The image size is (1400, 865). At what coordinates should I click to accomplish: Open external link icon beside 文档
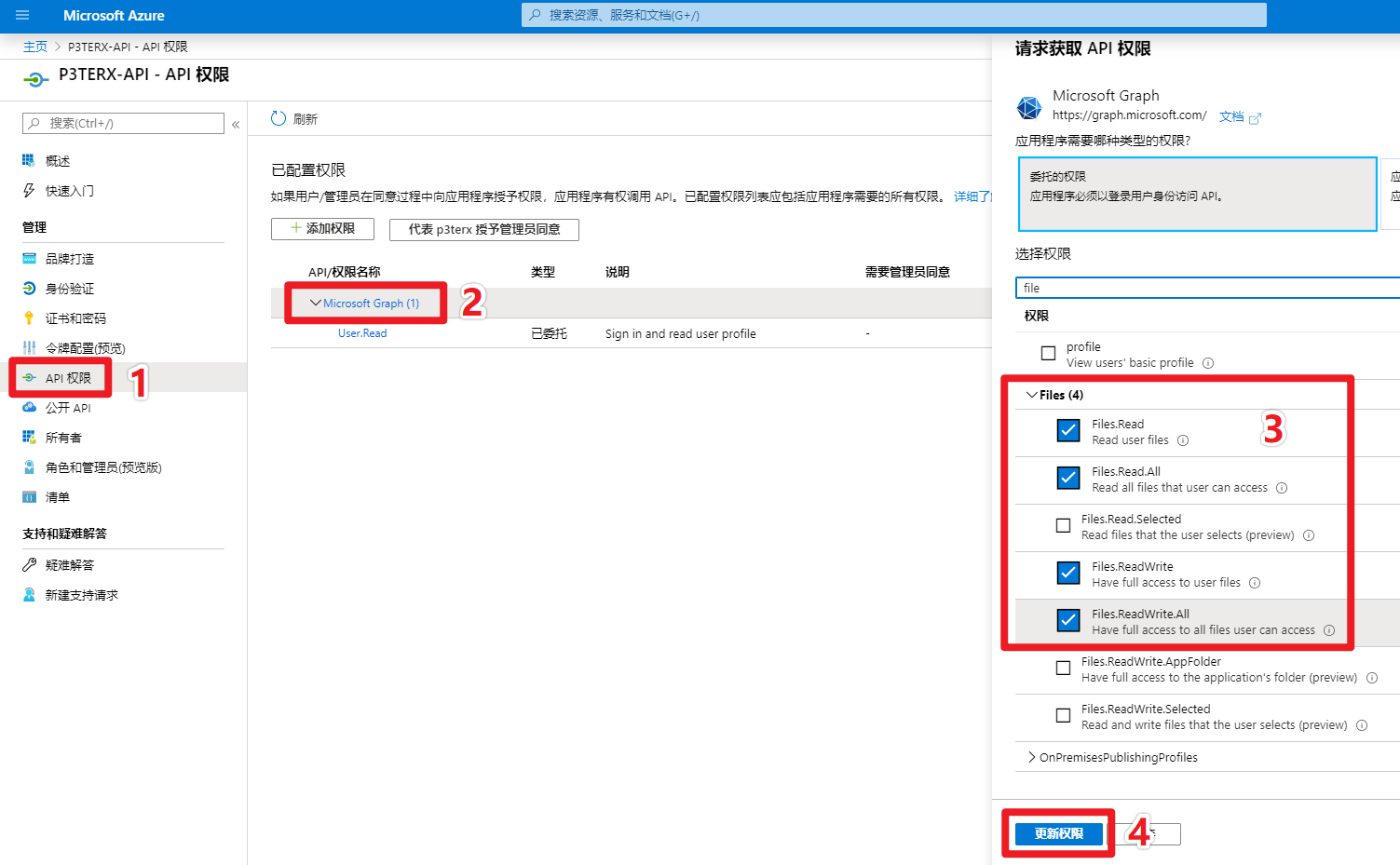point(1255,118)
